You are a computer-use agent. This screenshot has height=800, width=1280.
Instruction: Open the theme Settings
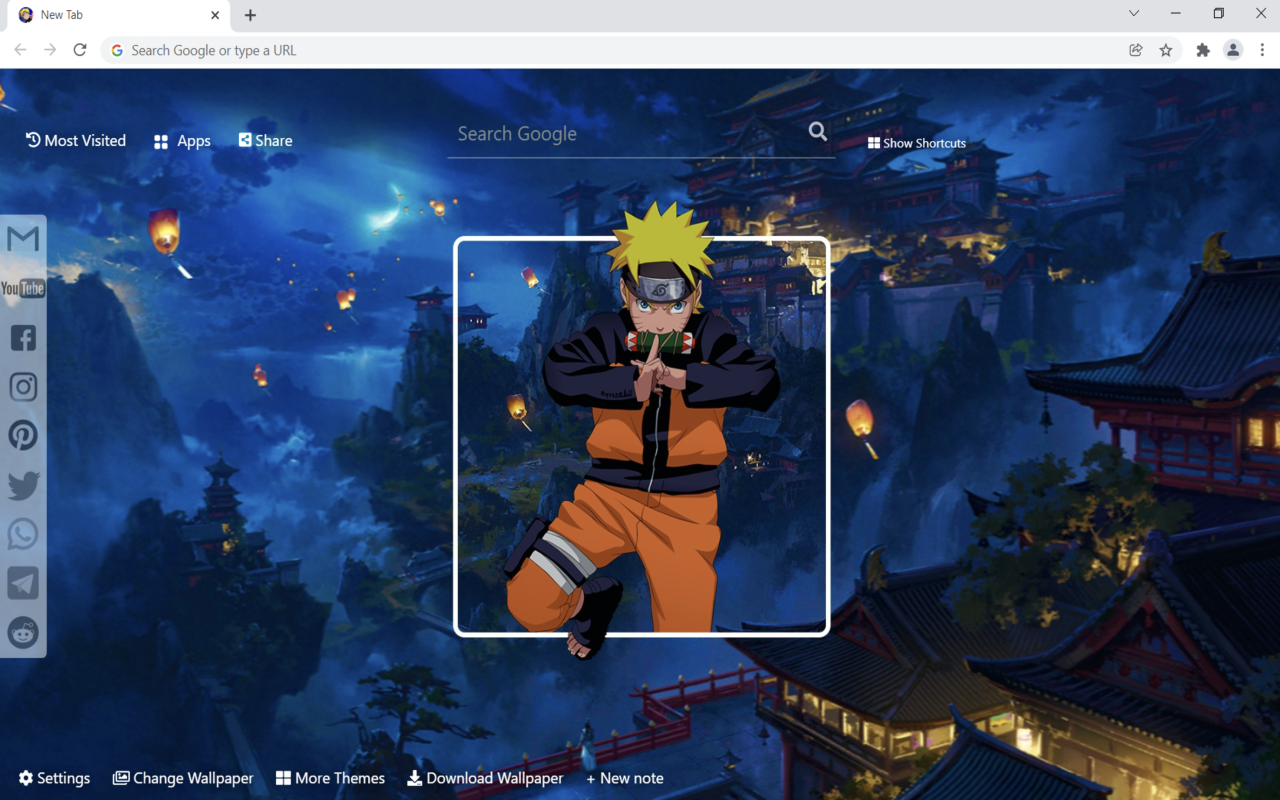coord(54,778)
